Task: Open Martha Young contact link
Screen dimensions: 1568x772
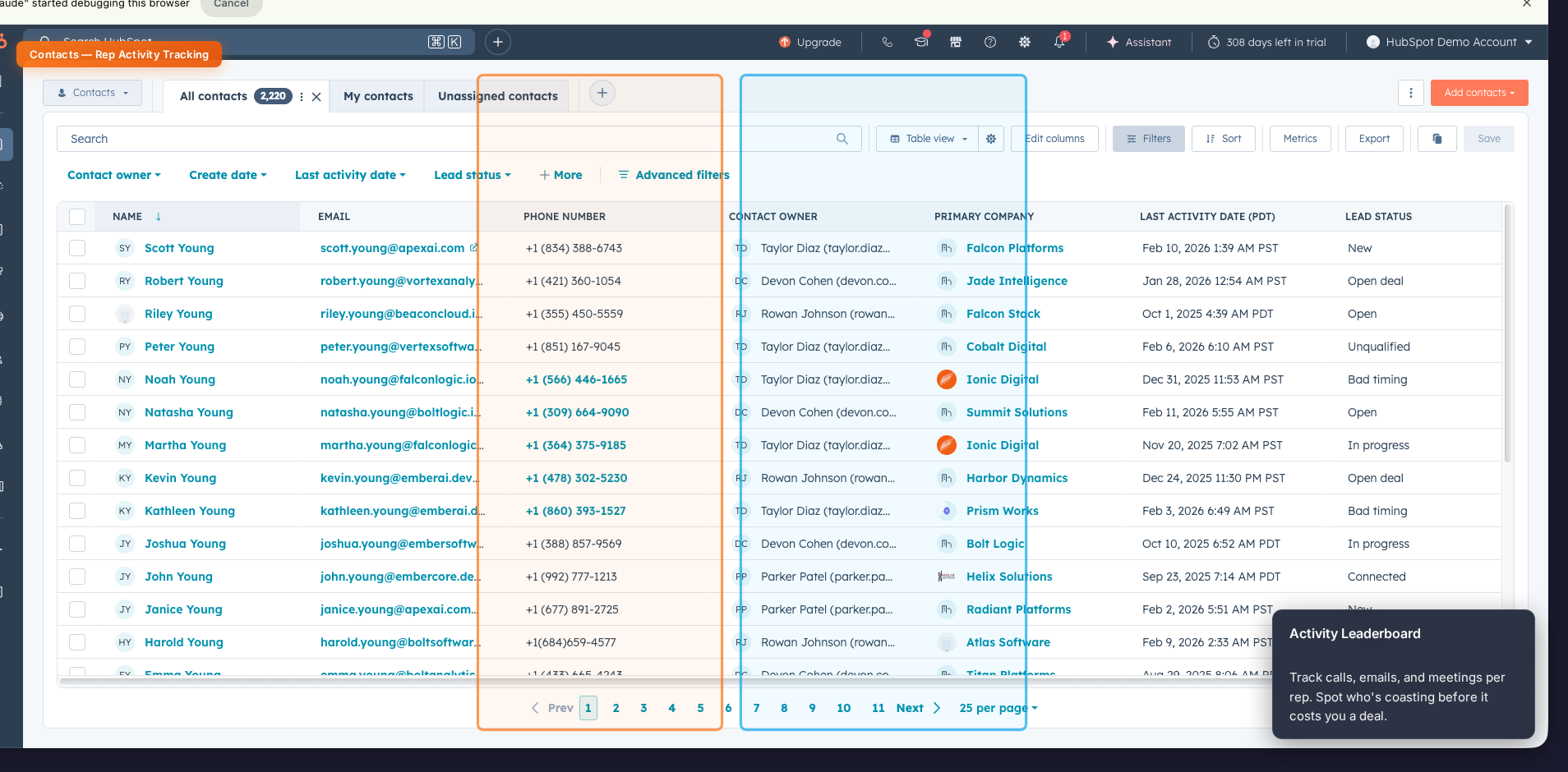Action: click(x=186, y=445)
